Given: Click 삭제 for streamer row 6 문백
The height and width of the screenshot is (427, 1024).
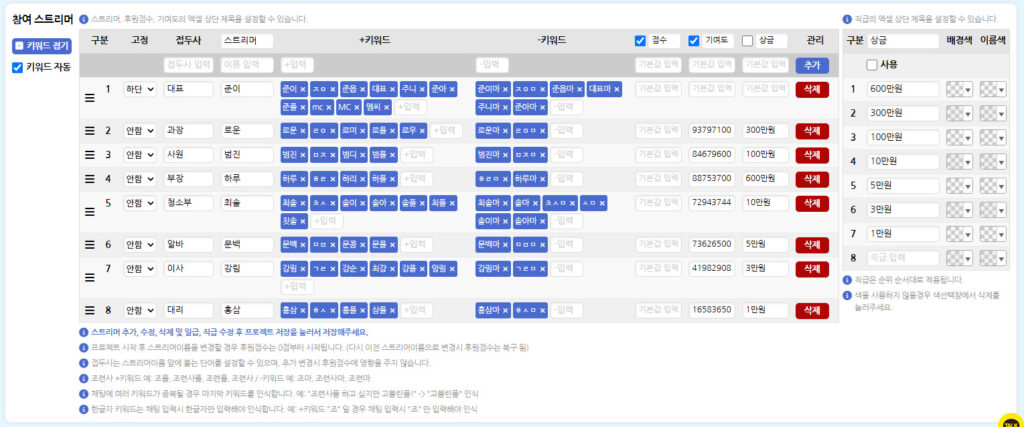Looking at the screenshot, I should pyautogui.click(x=812, y=245).
